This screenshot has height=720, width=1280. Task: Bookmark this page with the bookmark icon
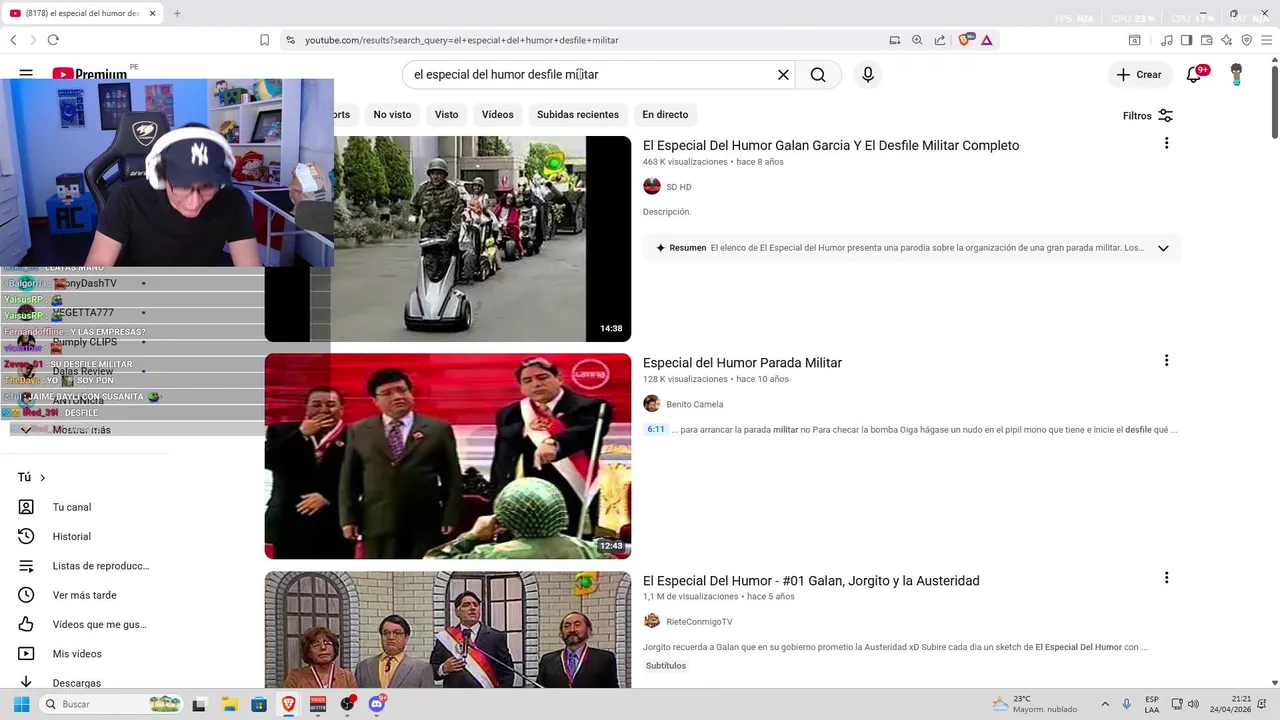point(264,40)
